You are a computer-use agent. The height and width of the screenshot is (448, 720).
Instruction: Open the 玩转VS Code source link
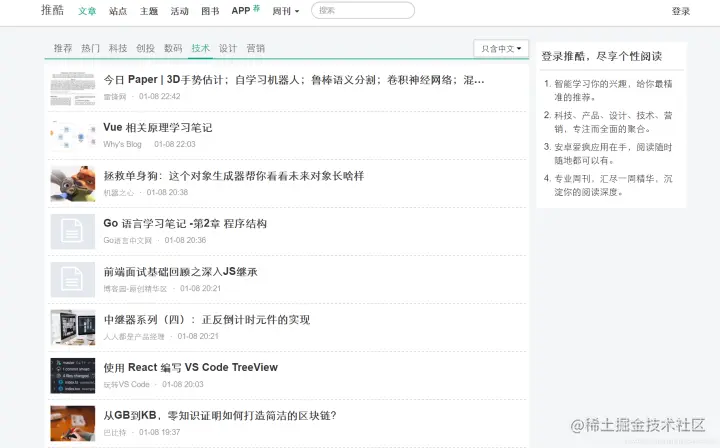pos(126,384)
